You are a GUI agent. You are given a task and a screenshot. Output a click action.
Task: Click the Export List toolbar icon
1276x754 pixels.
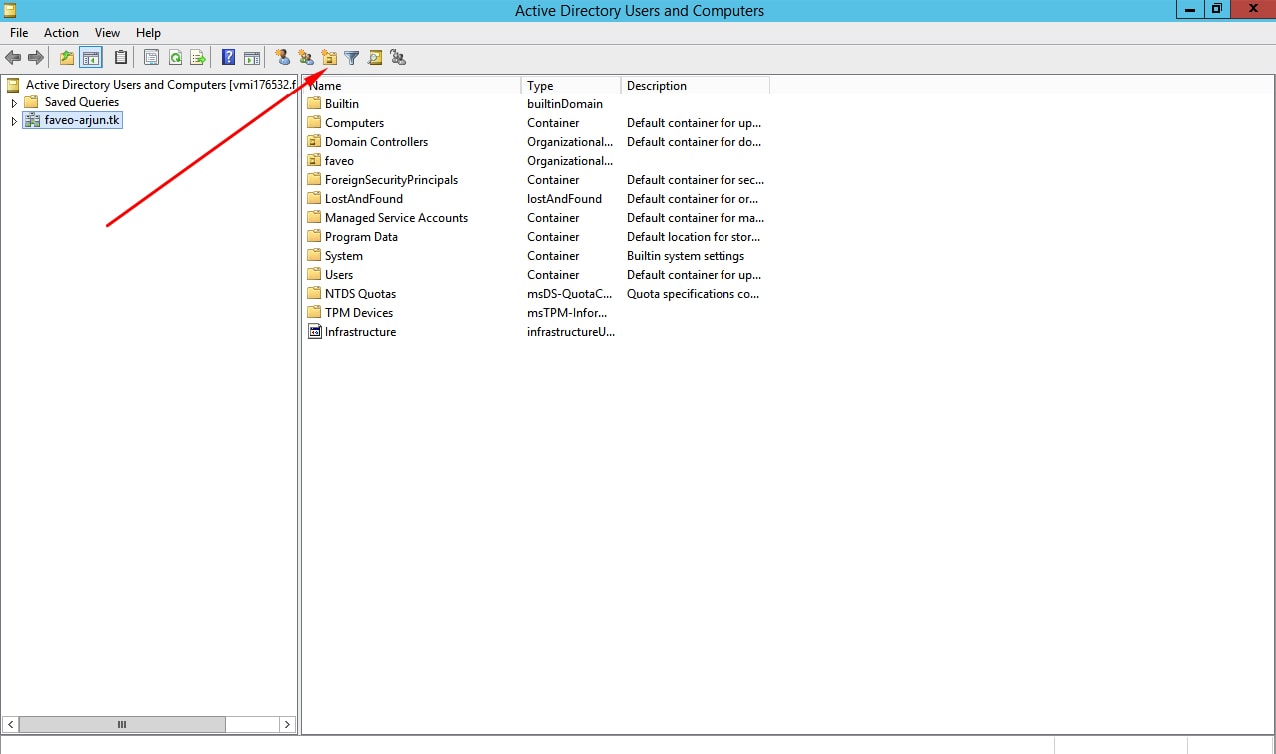[x=198, y=58]
